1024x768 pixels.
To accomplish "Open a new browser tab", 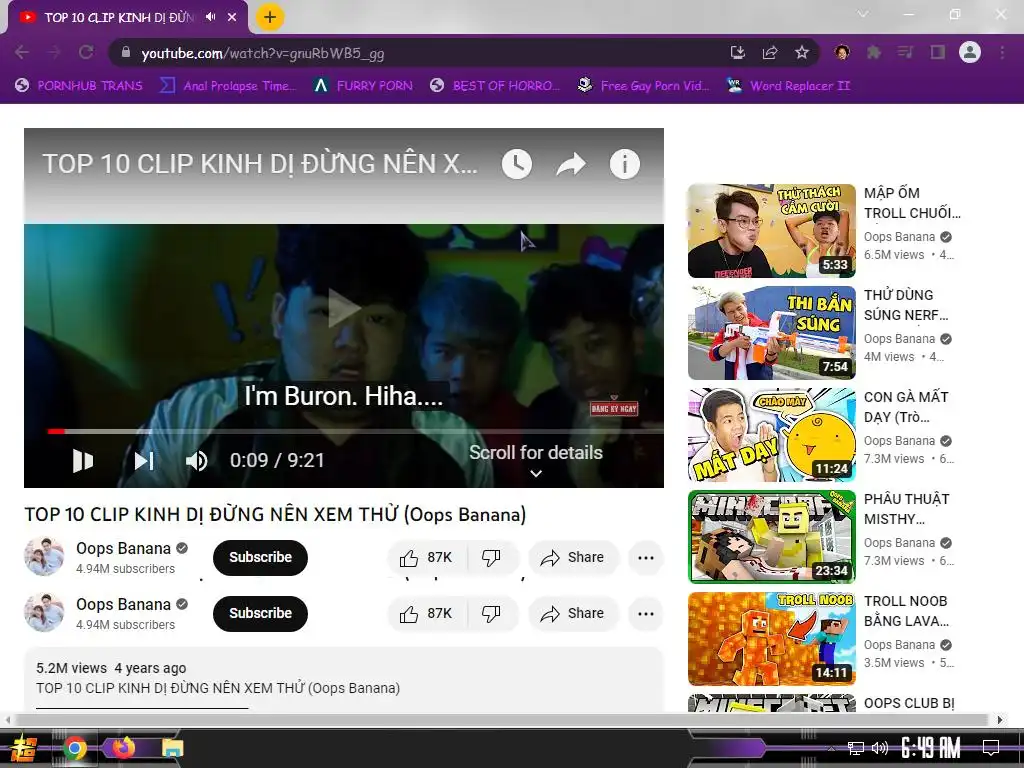I will (270, 17).
